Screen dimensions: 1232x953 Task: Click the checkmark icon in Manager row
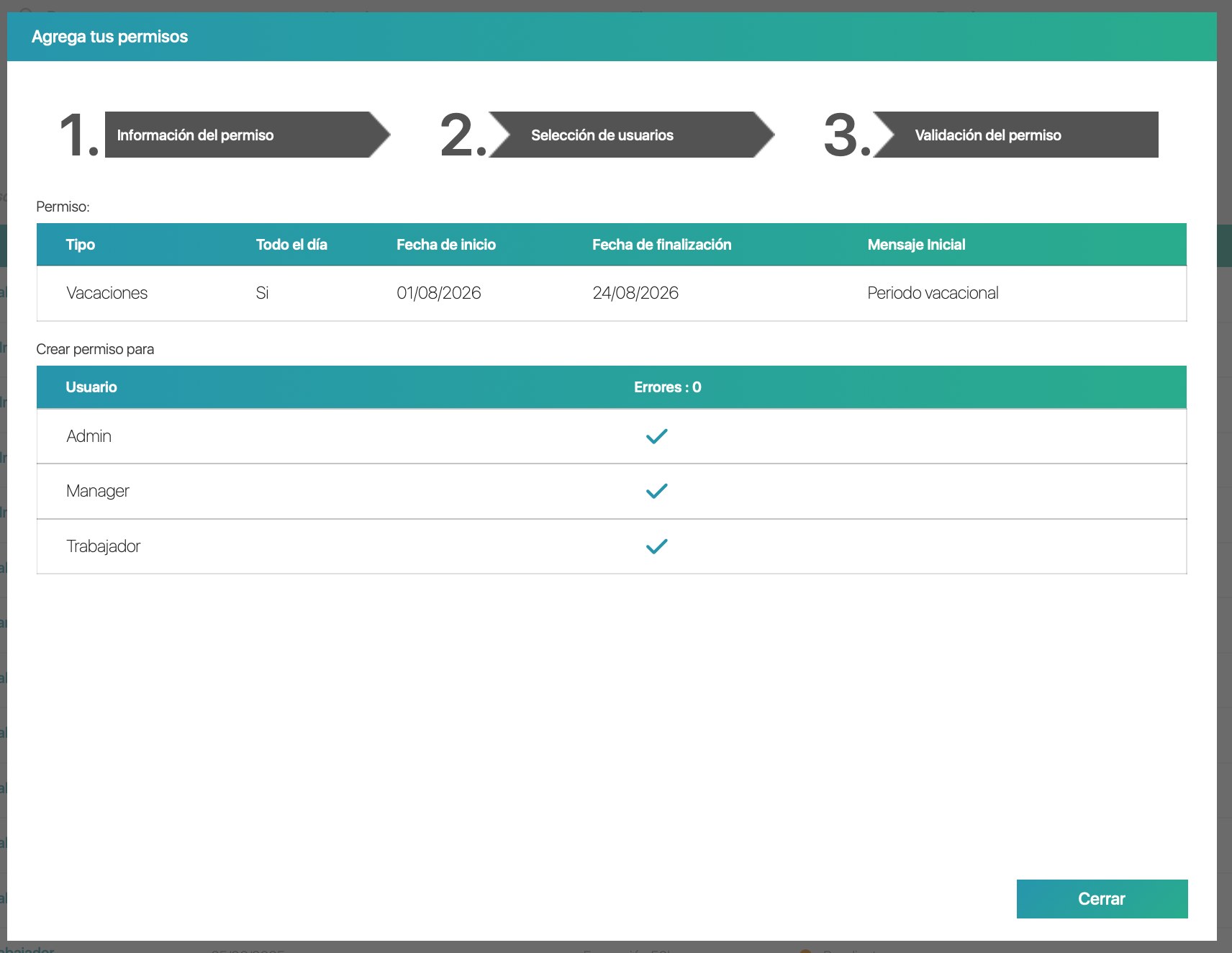657,491
